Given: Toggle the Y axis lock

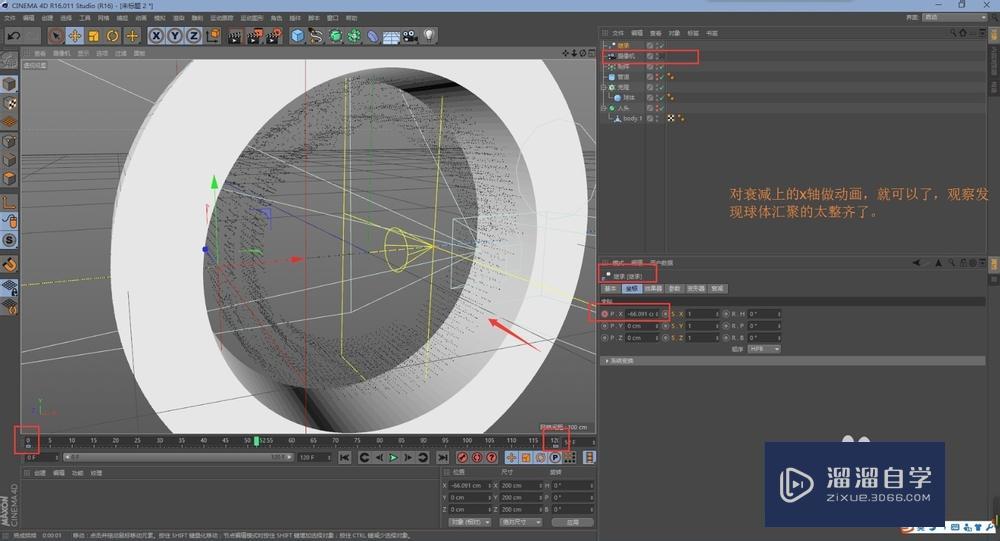Looking at the screenshot, I should [174, 36].
